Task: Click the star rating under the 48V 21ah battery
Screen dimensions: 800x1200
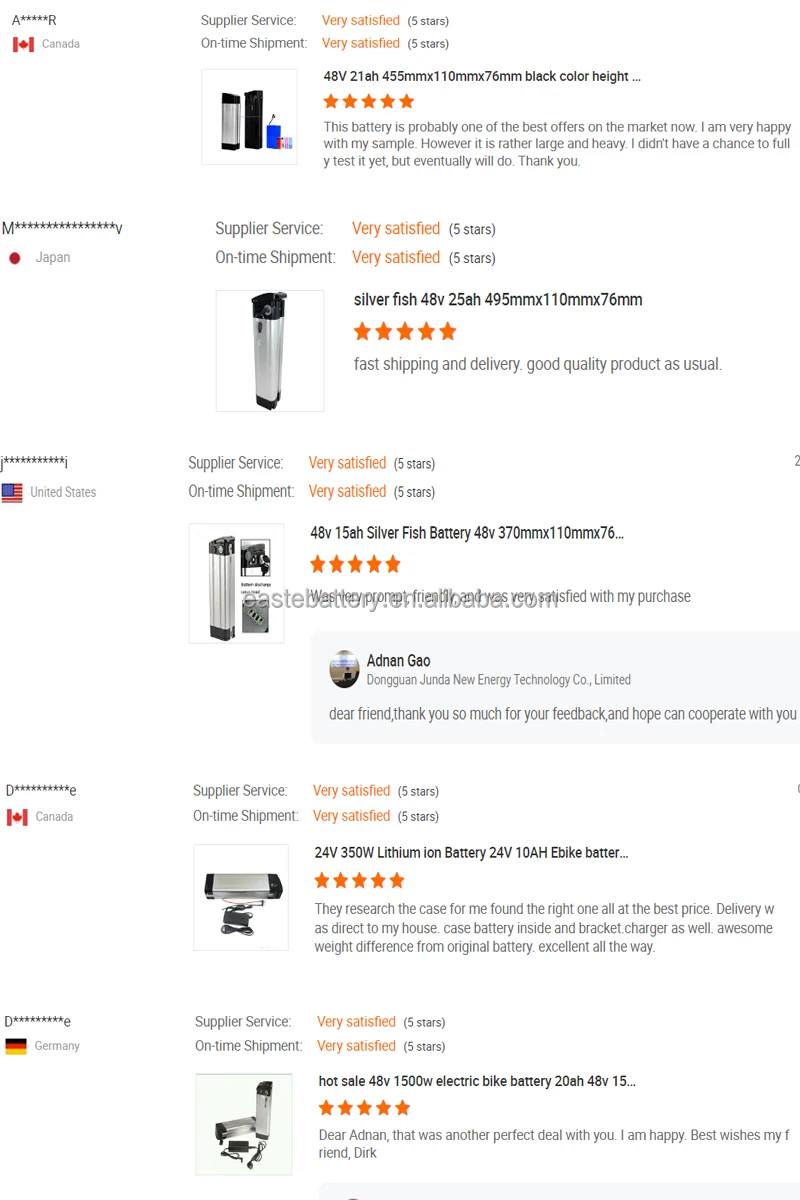Action: click(x=368, y=101)
